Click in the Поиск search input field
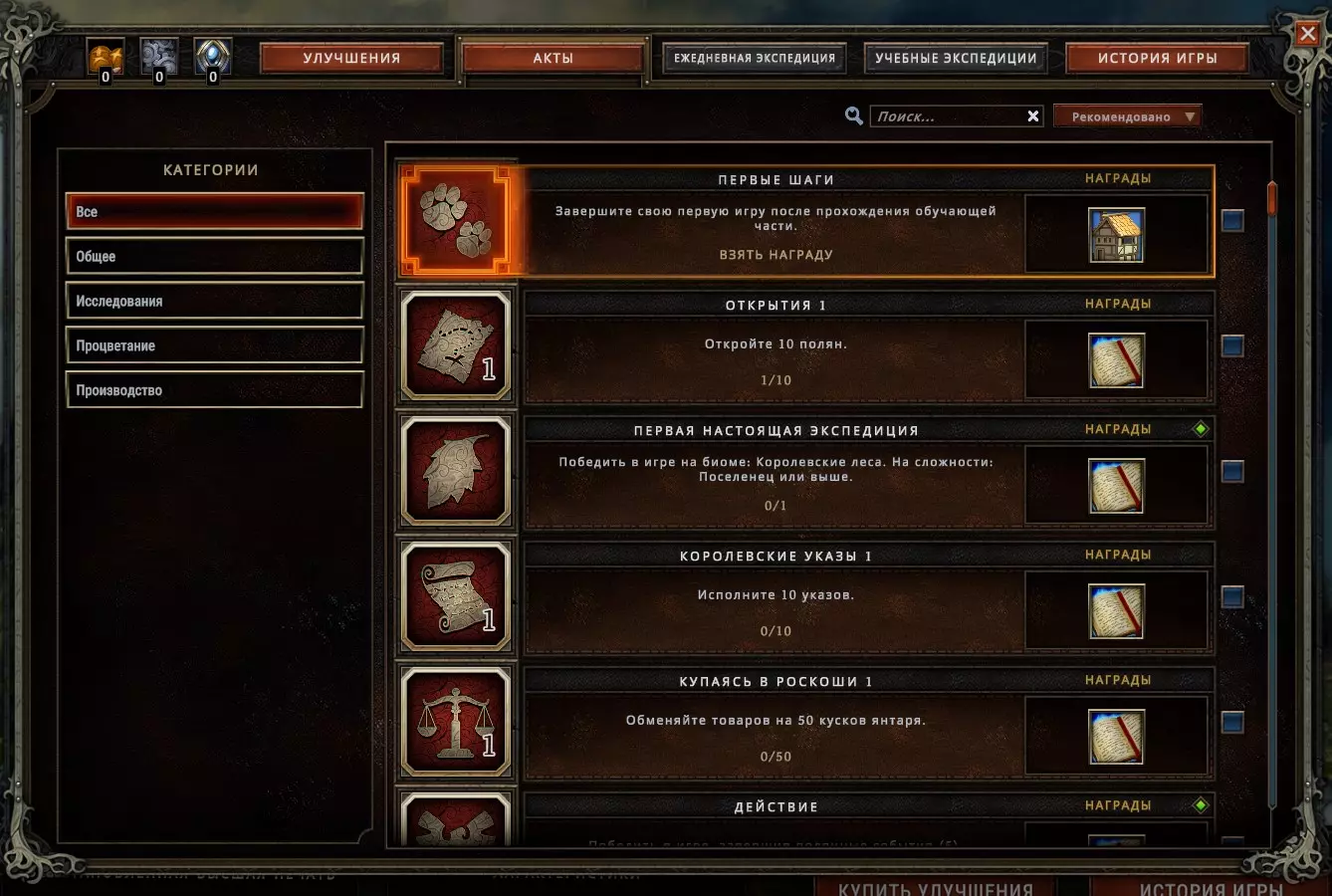 point(948,116)
